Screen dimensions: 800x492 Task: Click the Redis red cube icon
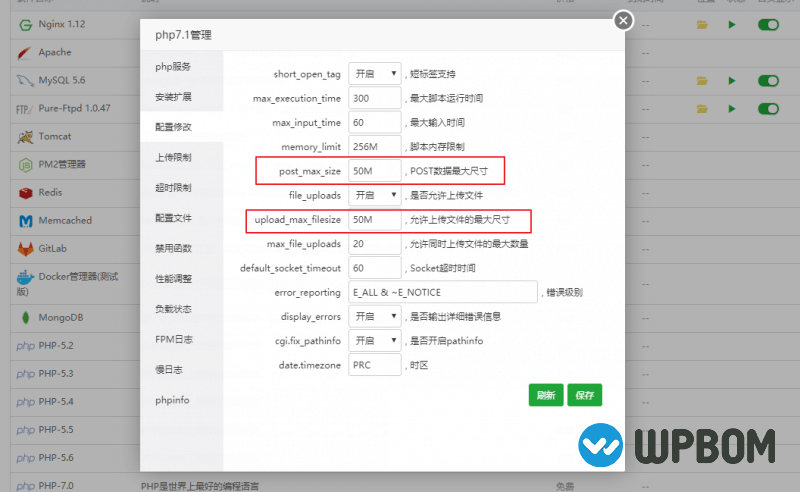coord(26,193)
